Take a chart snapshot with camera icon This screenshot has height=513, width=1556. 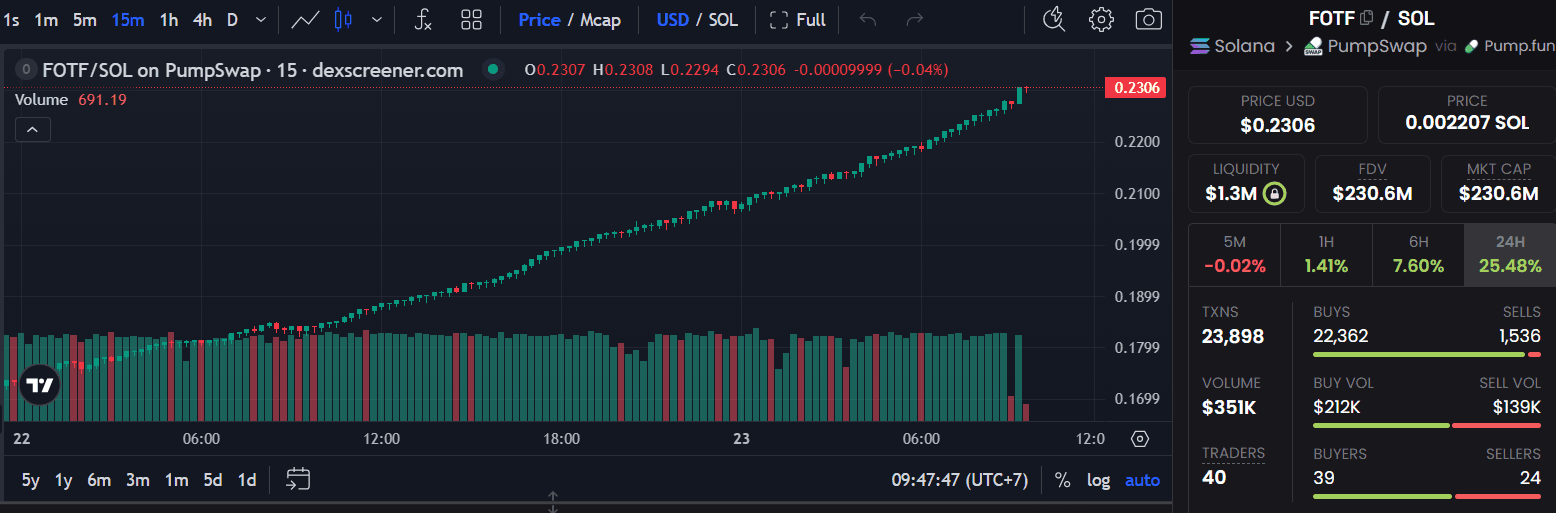point(1149,19)
